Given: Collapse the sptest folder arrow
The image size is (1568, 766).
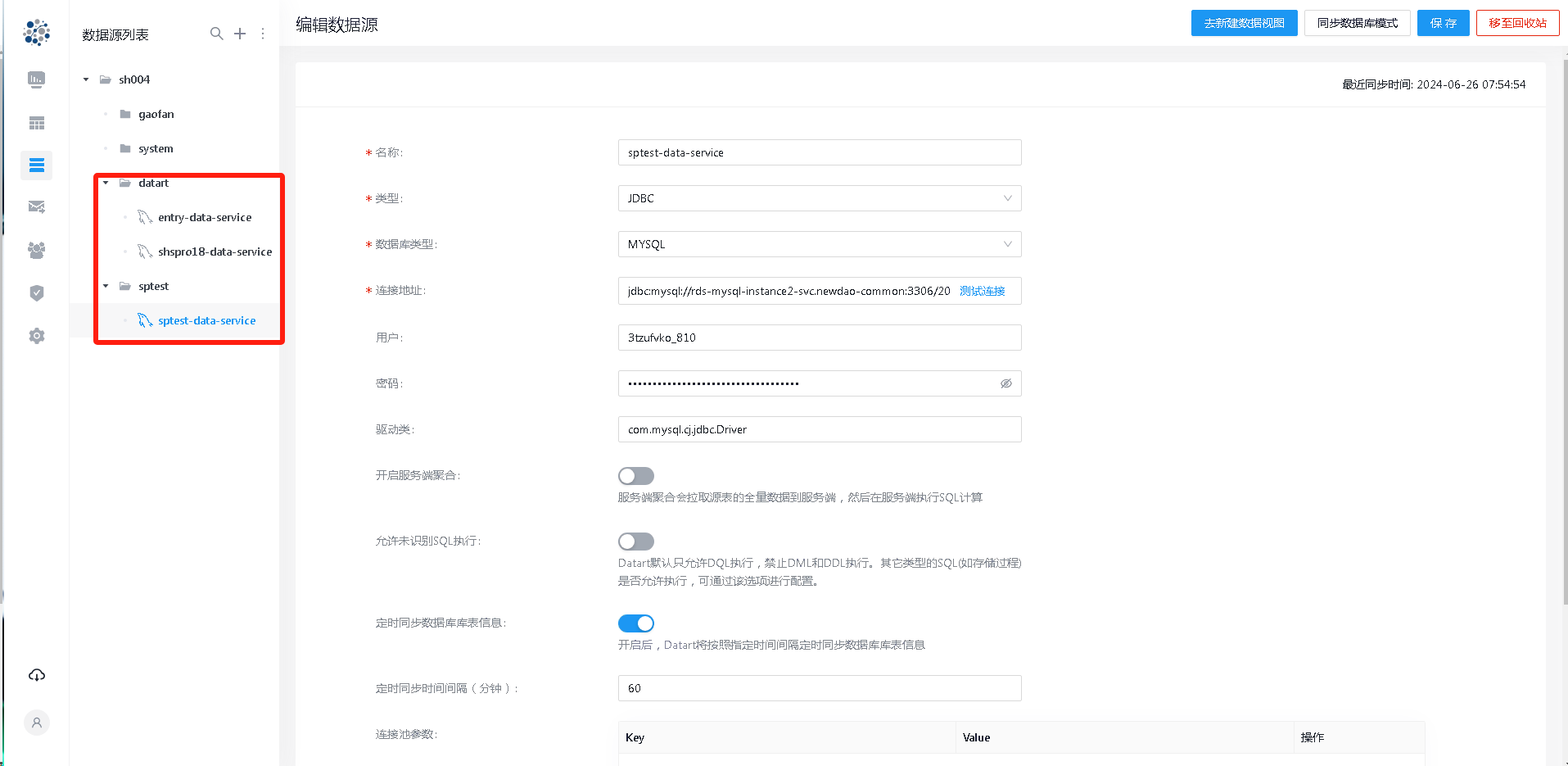Looking at the screenshot, I should (106, 286).
